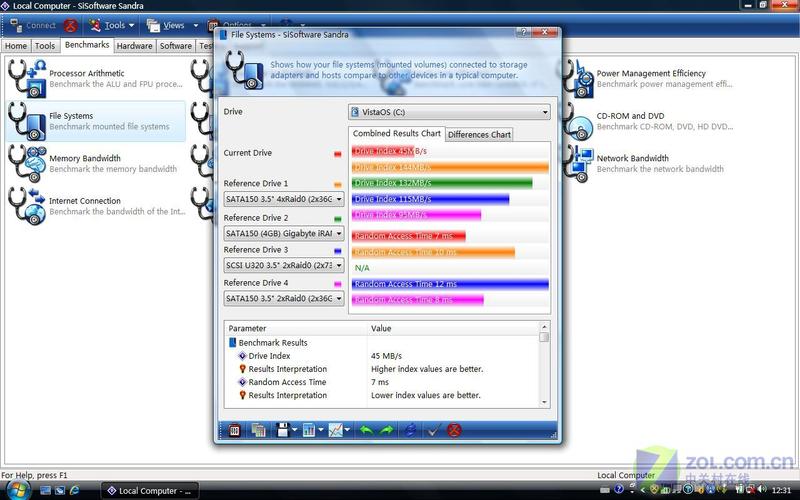Click the Reference Drive 4 magenta swatch
Viewport: 800px width, 500px height.
pyautogui.click(x=337, y=284)
